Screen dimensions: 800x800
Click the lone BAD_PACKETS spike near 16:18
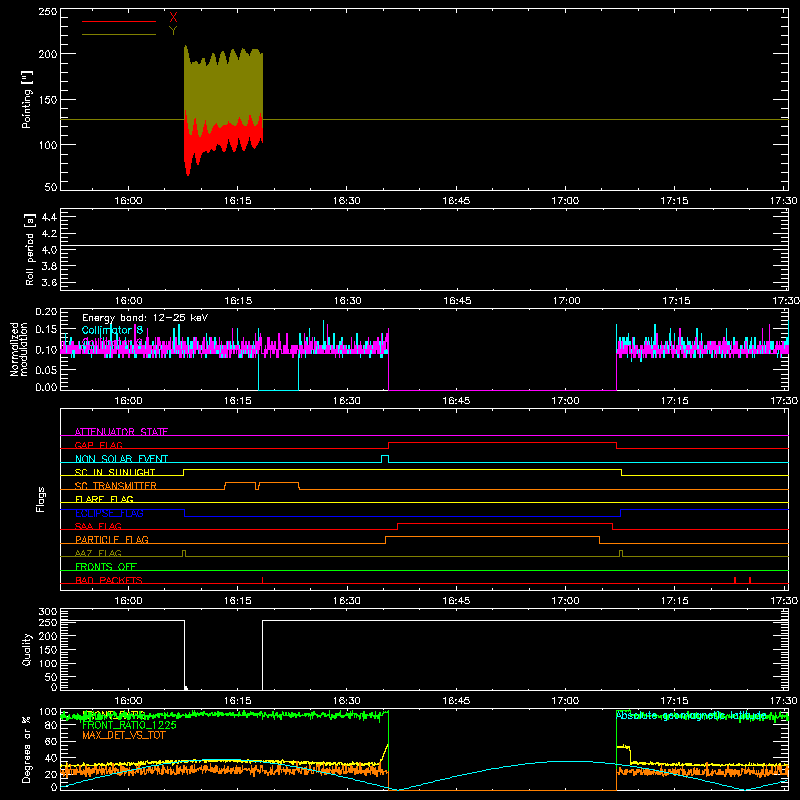262,580
